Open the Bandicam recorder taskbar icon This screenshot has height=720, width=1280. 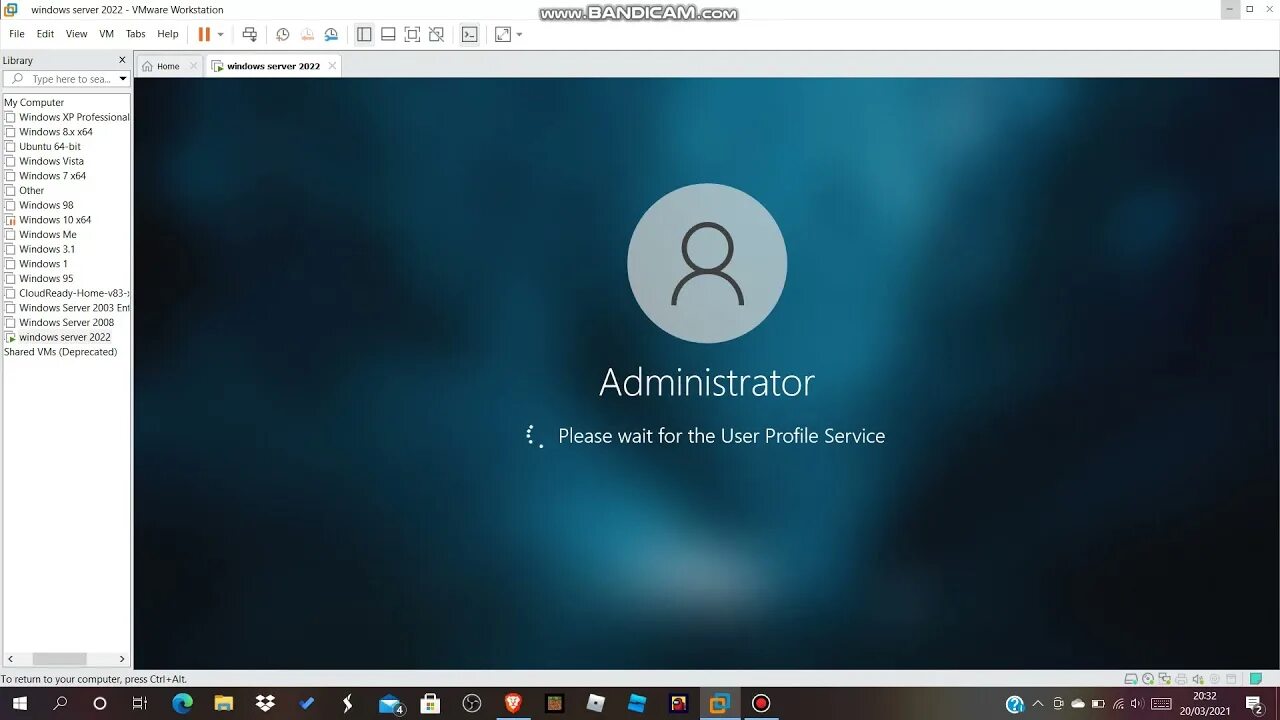point(761,703)
